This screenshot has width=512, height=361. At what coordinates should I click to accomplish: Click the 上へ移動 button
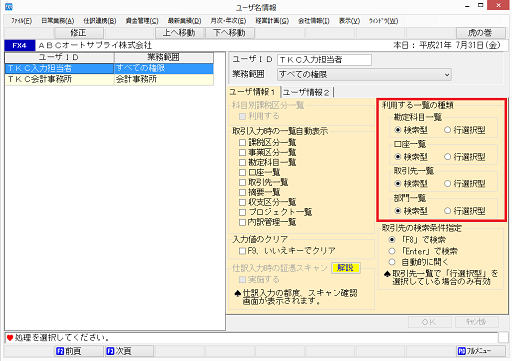(179, 33)
